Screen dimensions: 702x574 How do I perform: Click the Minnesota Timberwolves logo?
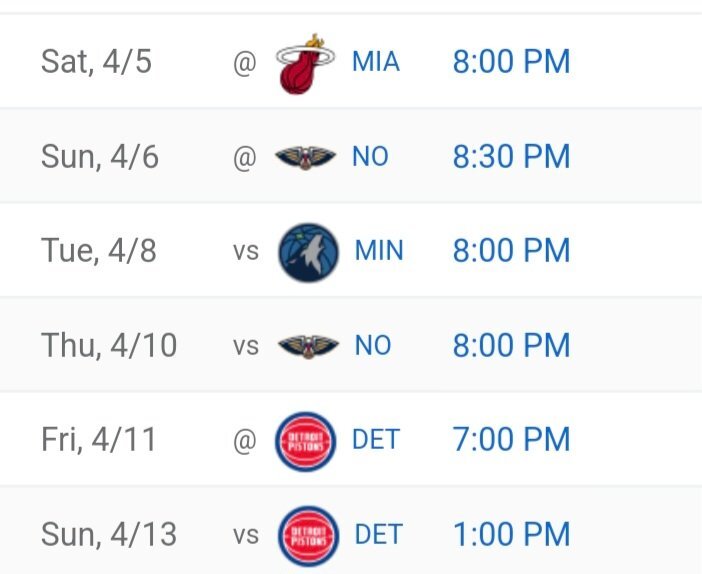[307, 251]
